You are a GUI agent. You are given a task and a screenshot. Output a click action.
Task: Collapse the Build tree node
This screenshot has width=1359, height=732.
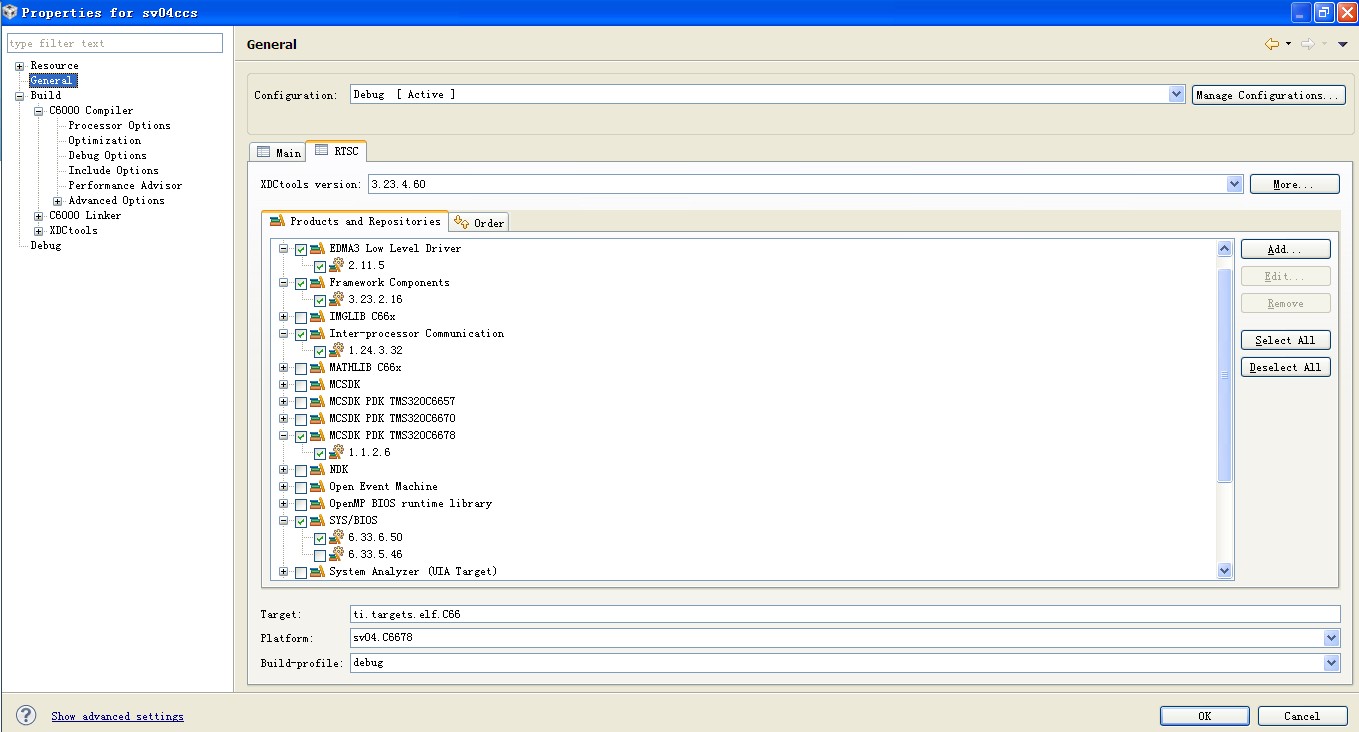click(19, 96)
